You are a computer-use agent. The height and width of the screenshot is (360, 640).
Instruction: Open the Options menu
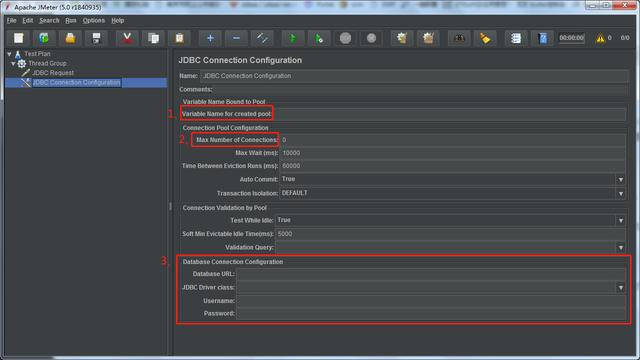pyautogui.click(x=93, y=20)
